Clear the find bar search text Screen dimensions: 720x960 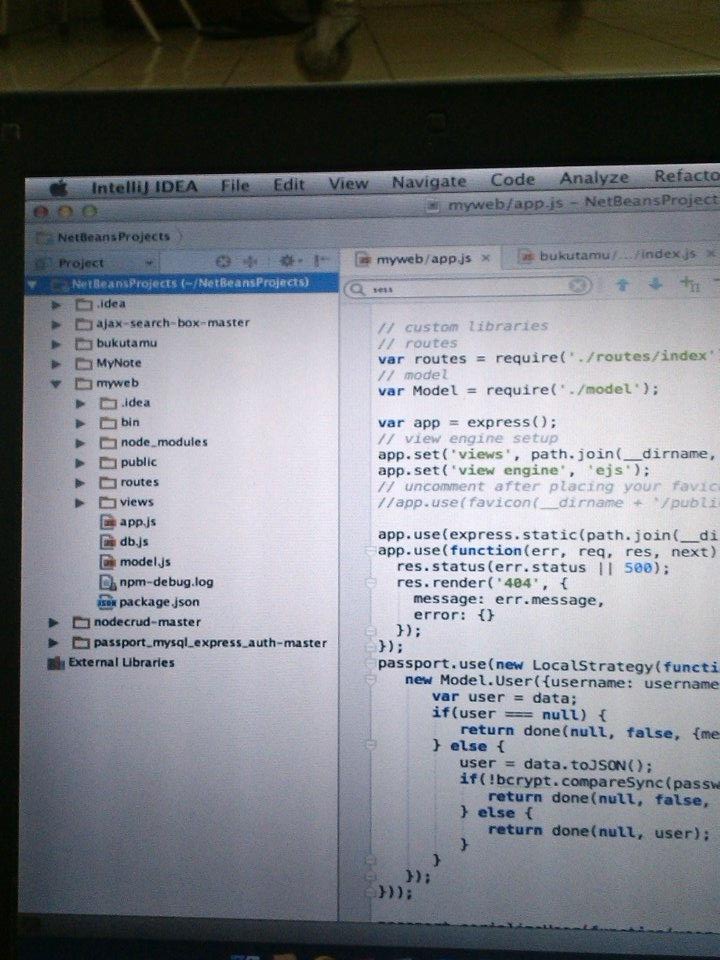[x=577, y=285]
